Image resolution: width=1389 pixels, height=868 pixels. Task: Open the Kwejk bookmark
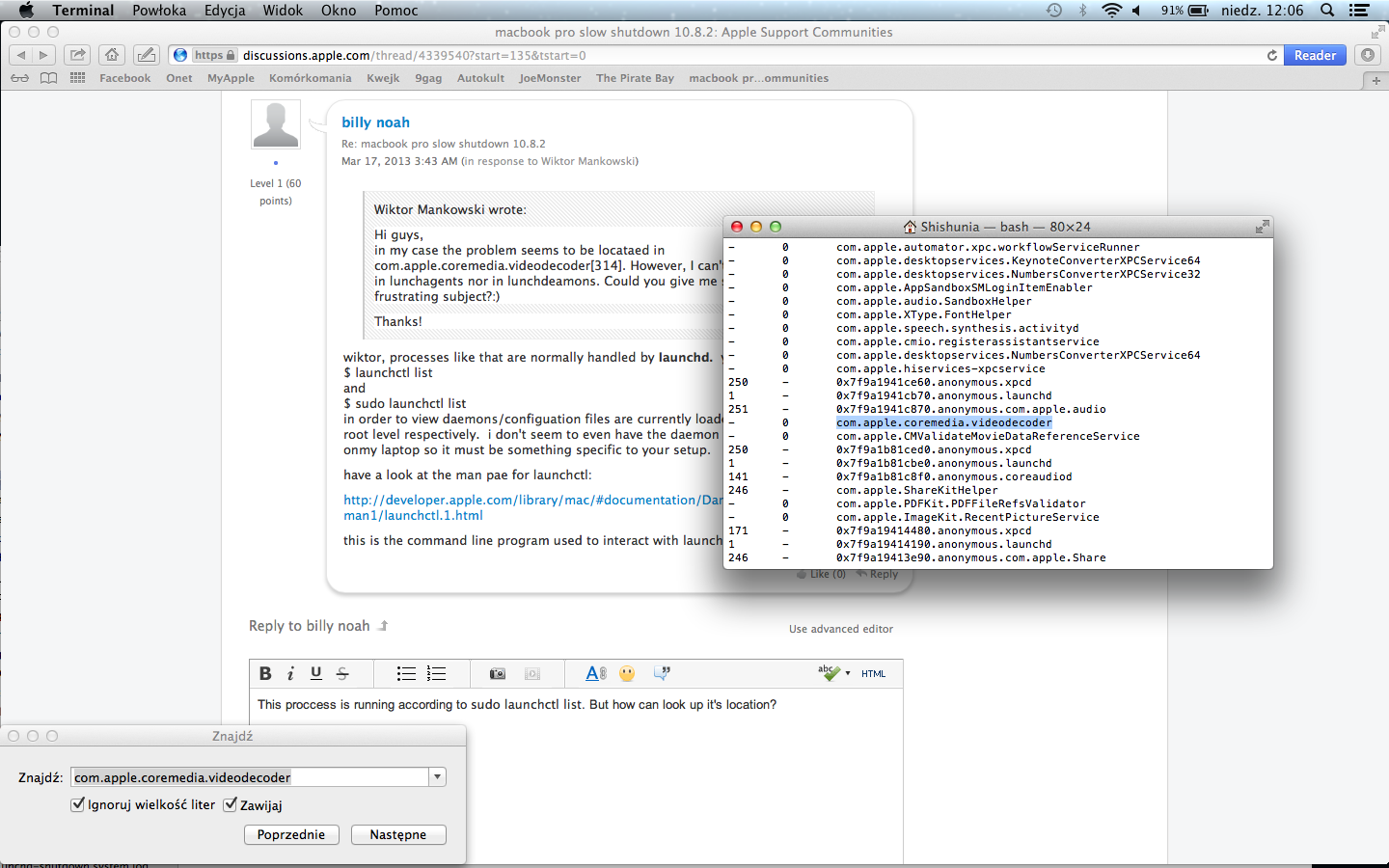point(383,78)
